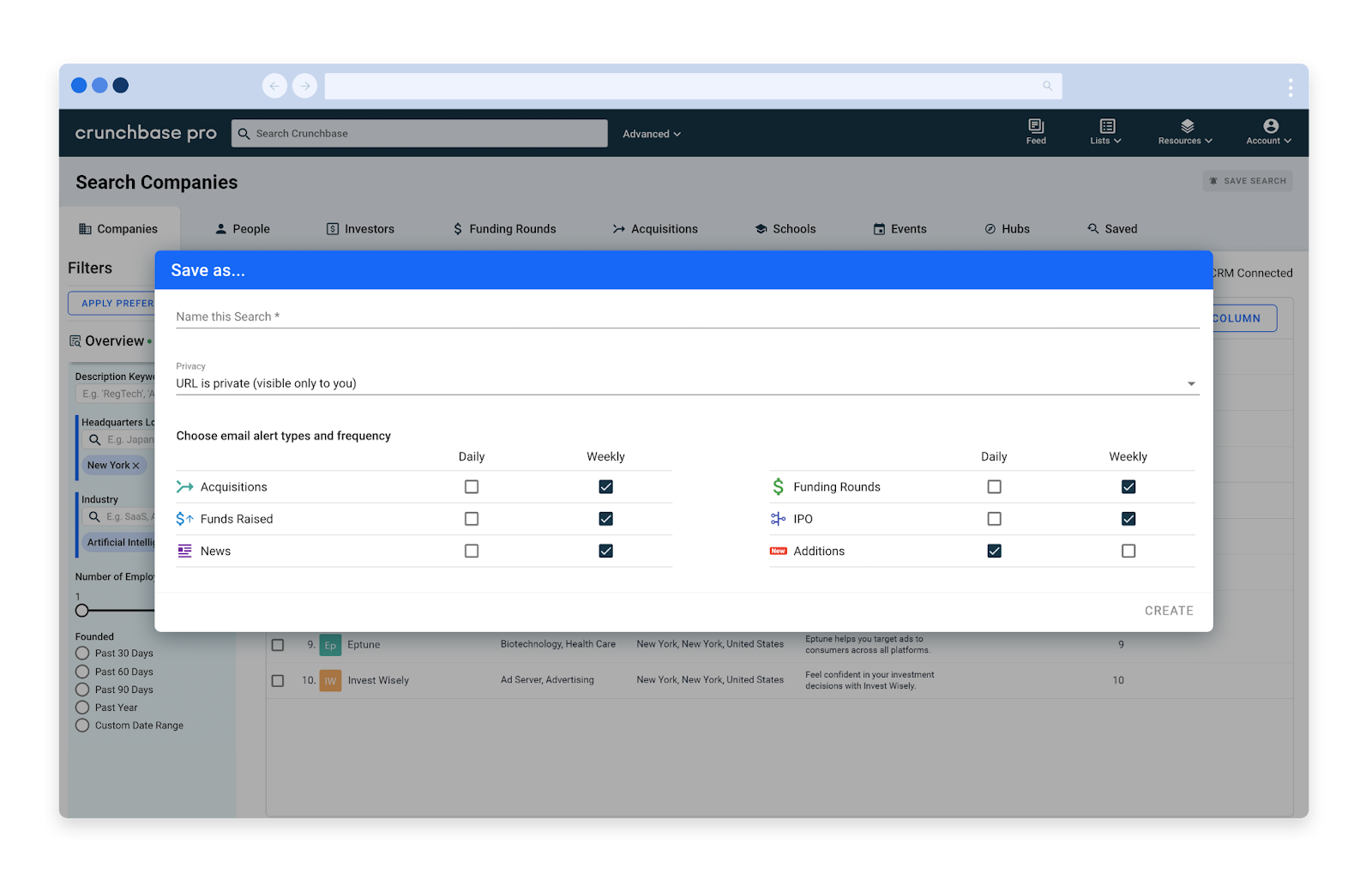Enable daily News alerts

(472, 551)
